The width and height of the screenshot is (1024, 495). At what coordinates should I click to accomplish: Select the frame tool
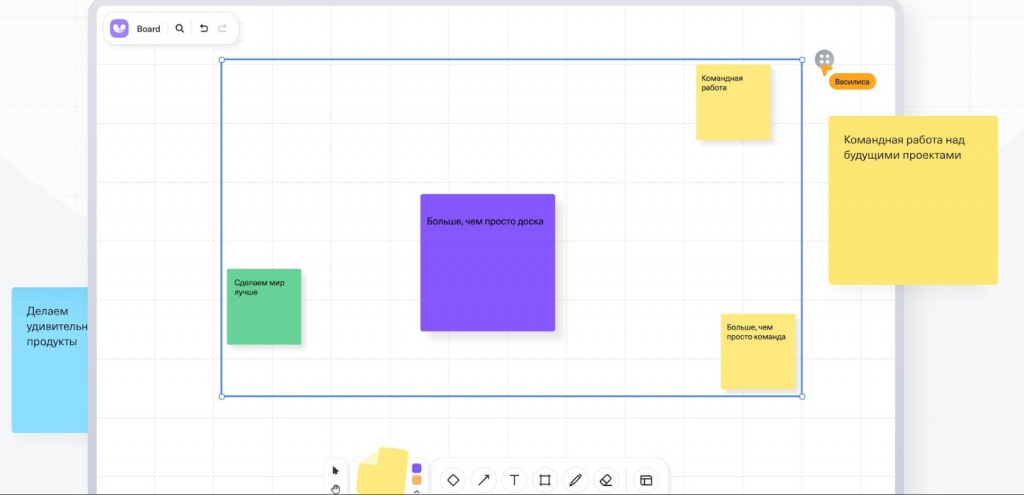click(x=545, y=480)
